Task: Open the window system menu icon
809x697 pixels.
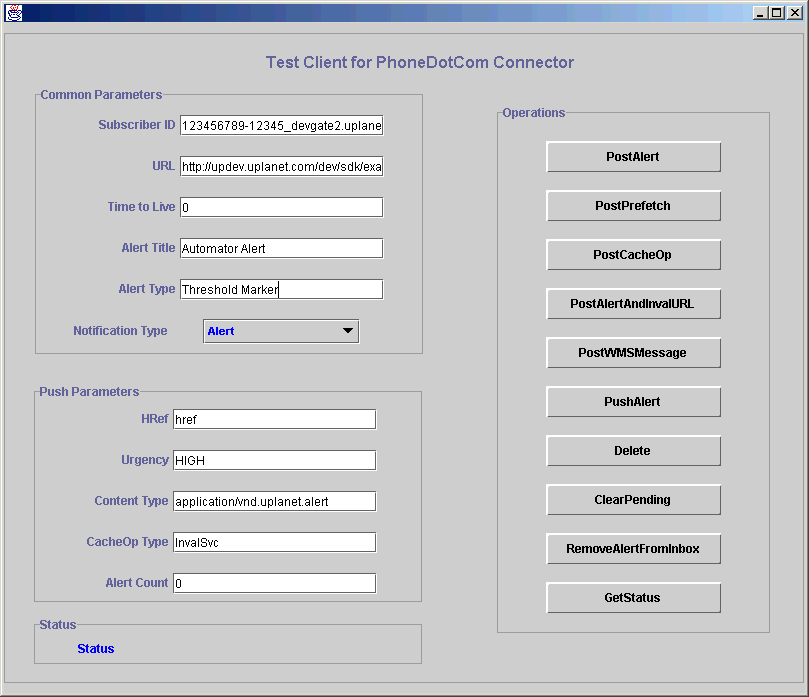Action: click(x=14, y=13)
